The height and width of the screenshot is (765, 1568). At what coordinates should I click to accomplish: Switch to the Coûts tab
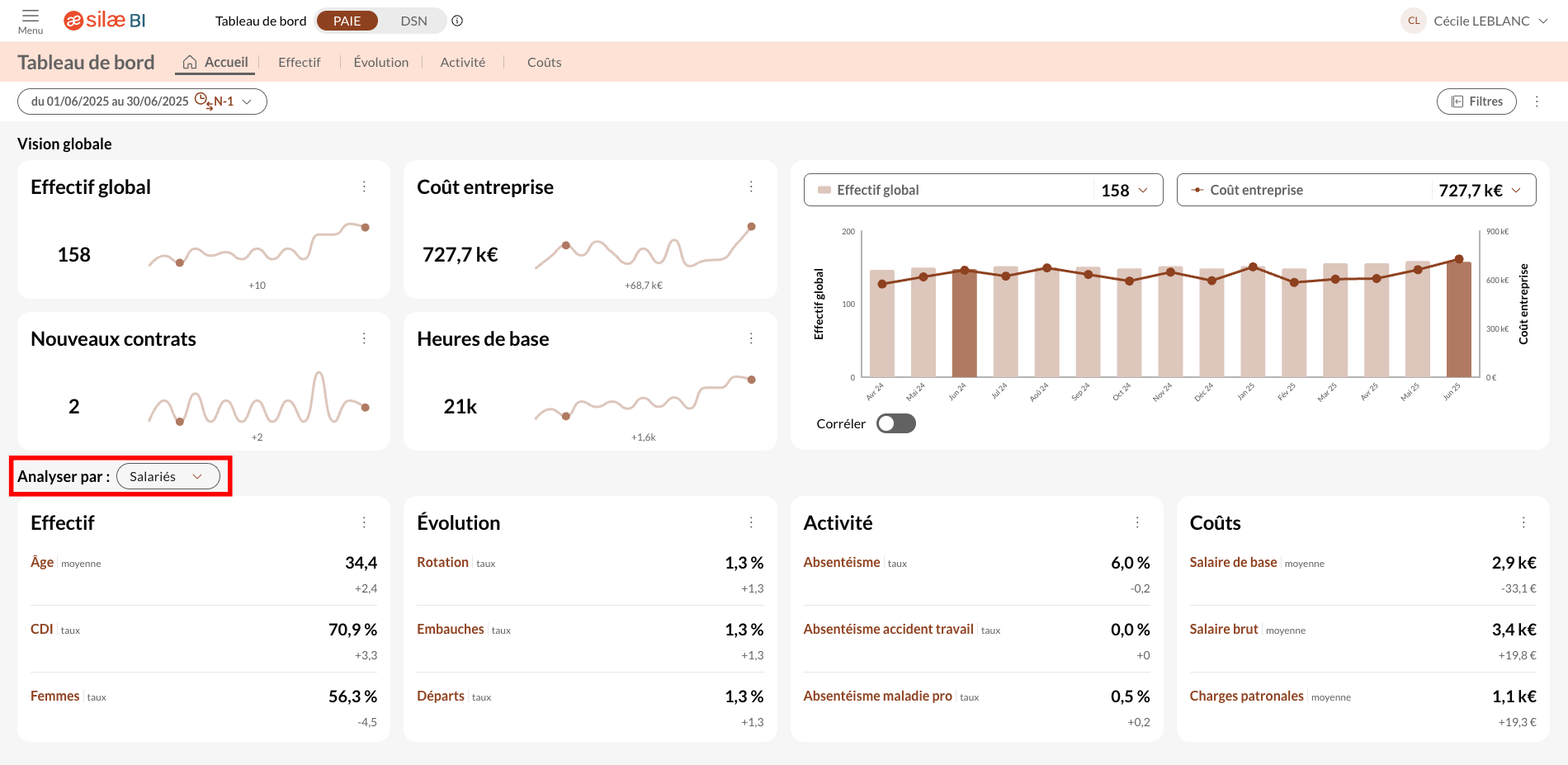544,63
